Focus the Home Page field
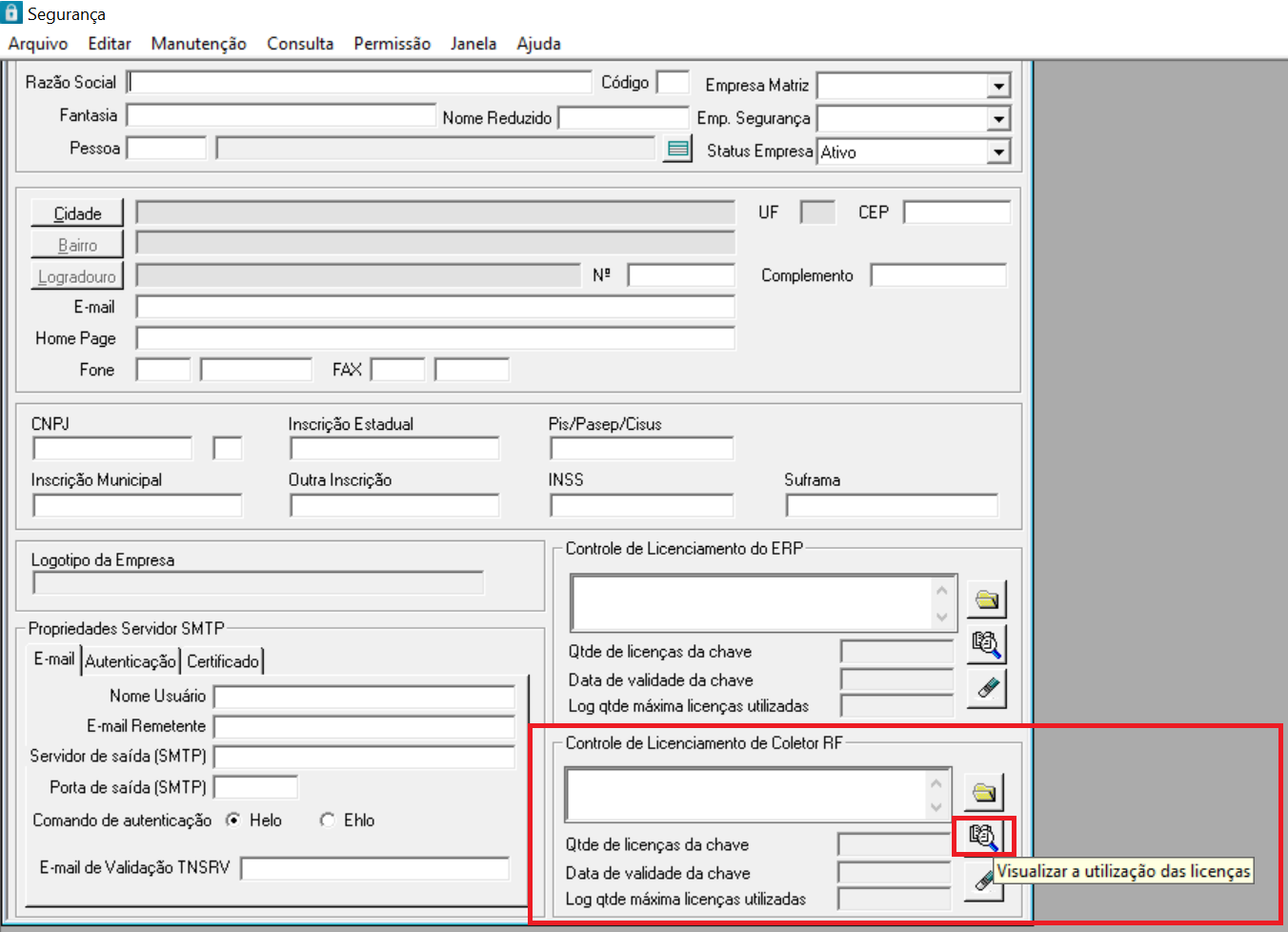This screenshot has height=932, width=1288. (x=435, y=337)
